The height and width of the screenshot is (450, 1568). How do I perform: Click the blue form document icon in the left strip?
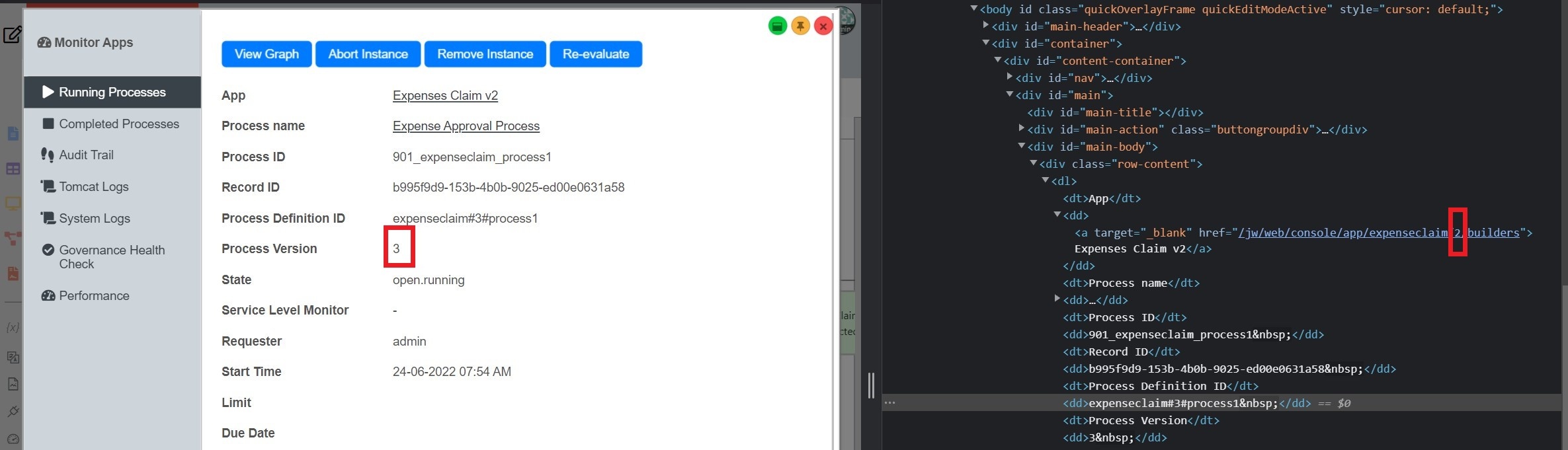coord(13,133)
